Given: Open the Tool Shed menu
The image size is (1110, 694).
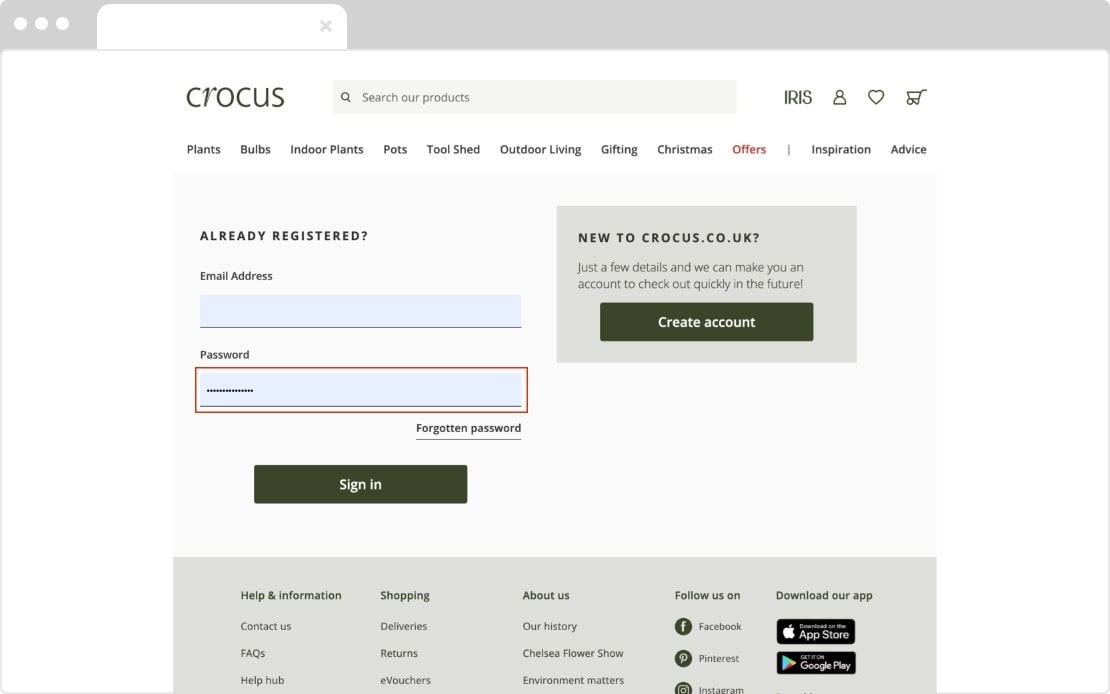Looking at the screenshot, I should click(x=453, y=149).
